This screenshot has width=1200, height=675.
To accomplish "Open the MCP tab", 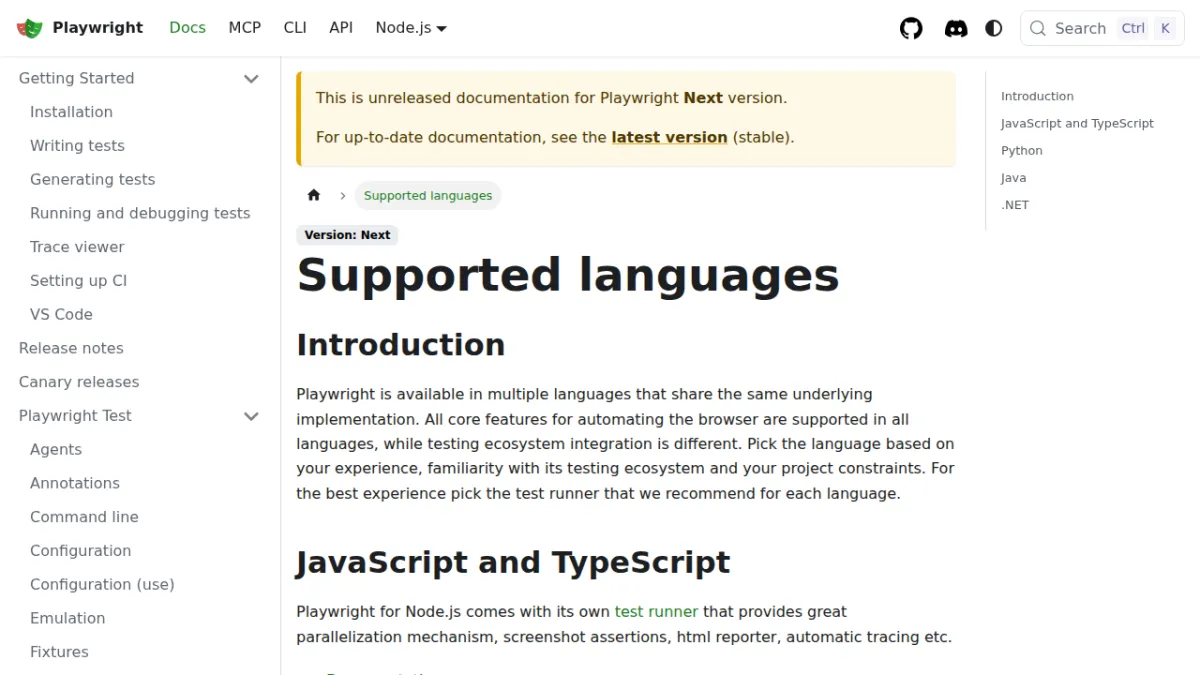I will (x=245, y=28).
